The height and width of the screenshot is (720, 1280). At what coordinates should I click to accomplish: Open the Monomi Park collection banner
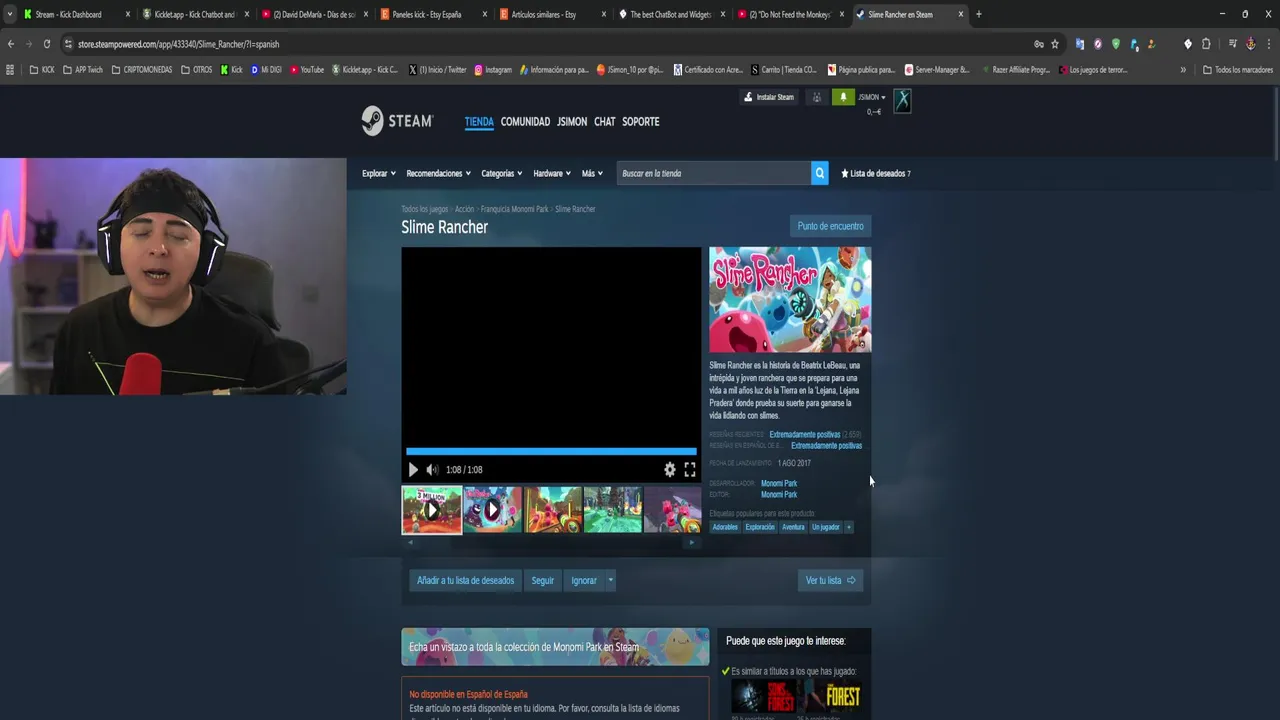pos(555,647)
